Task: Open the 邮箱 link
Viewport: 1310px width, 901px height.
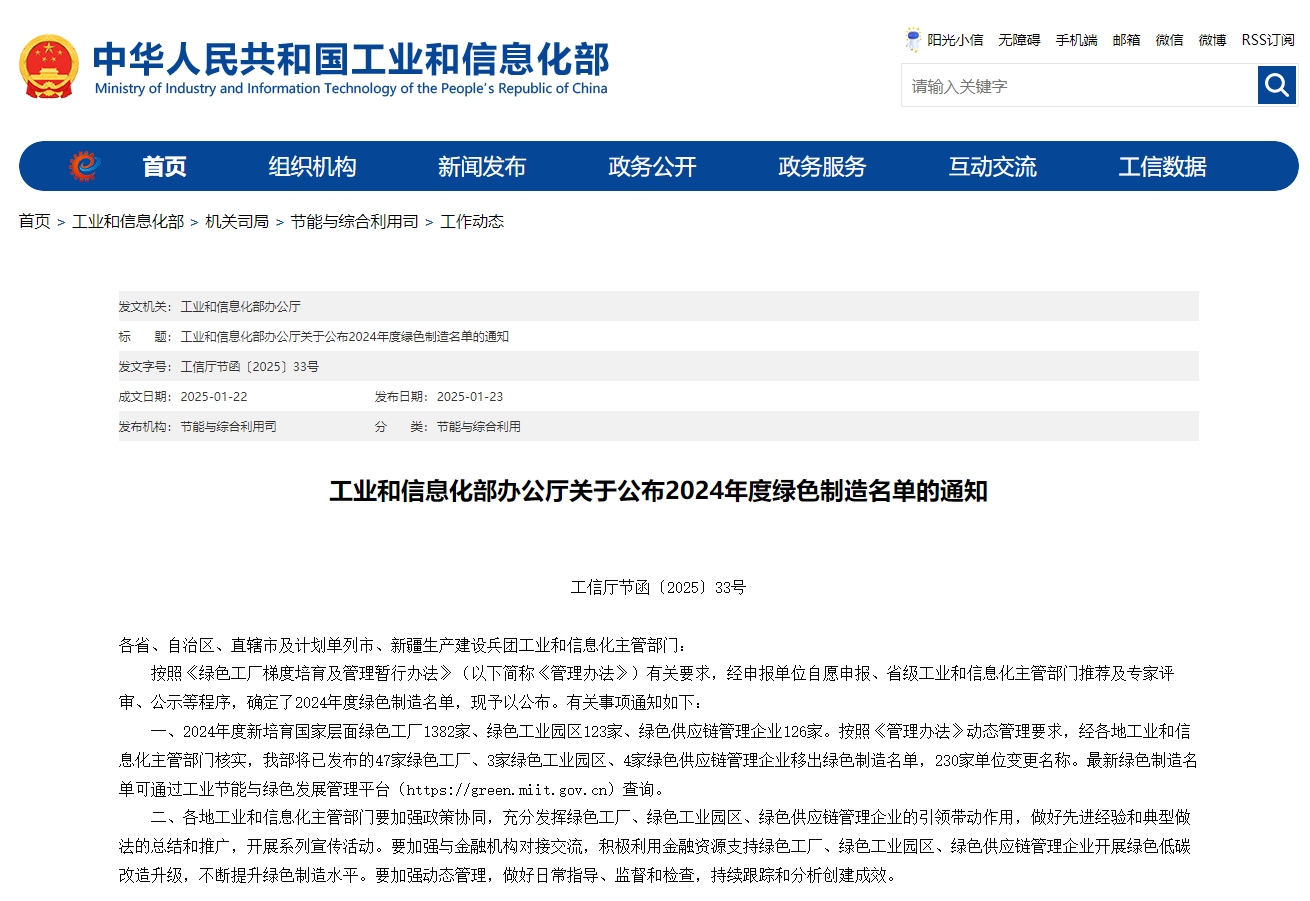Action: click(1126, 40)
